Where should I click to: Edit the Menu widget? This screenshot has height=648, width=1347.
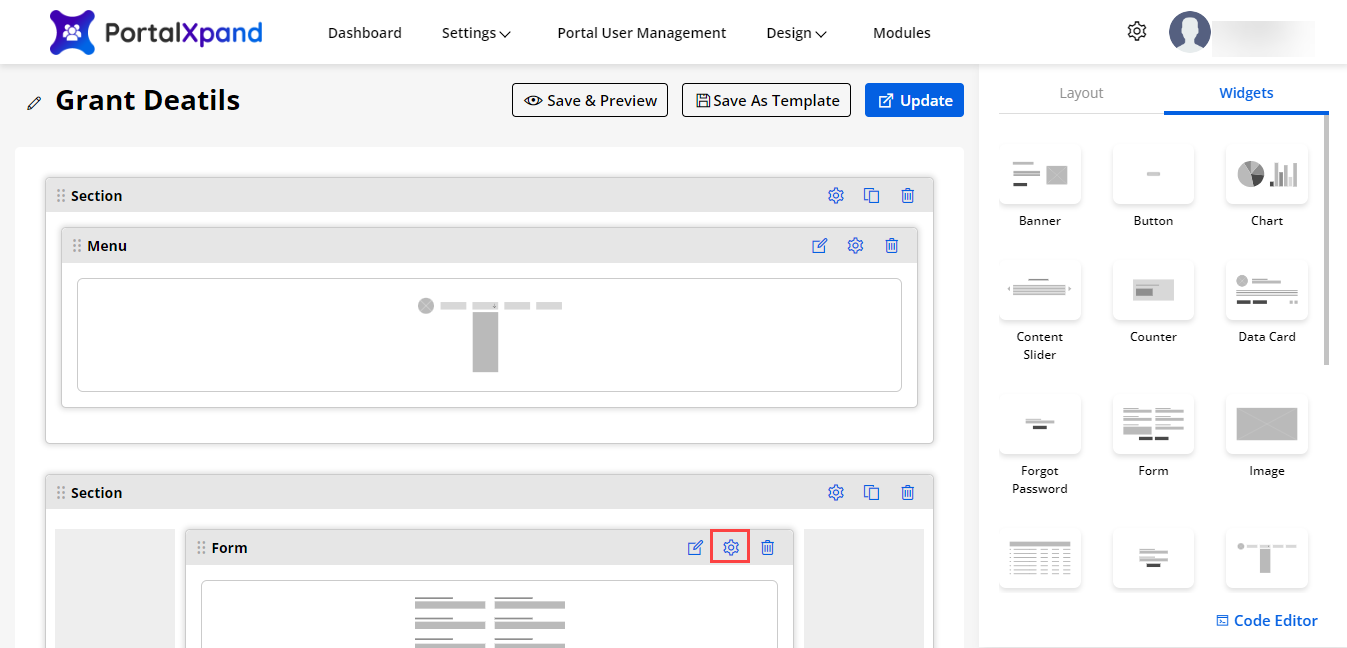(819, 246)
